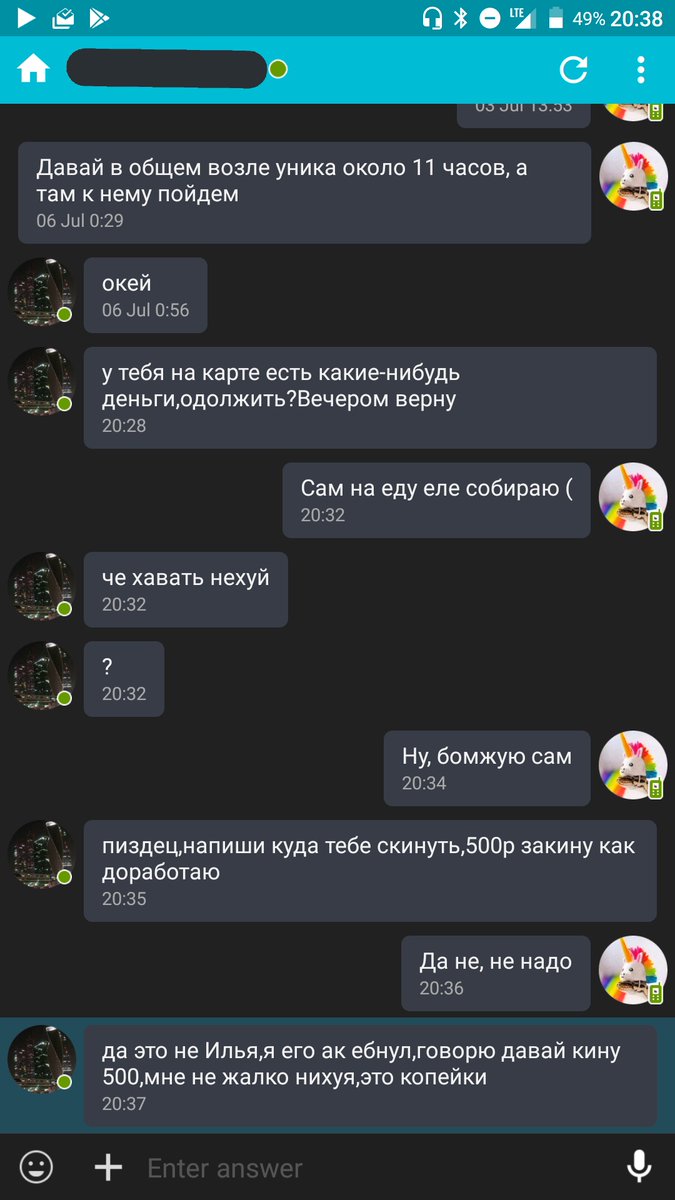Open contact avatar beside 'окей' message
The image size is (675, 1200).
tap(41, 292)
